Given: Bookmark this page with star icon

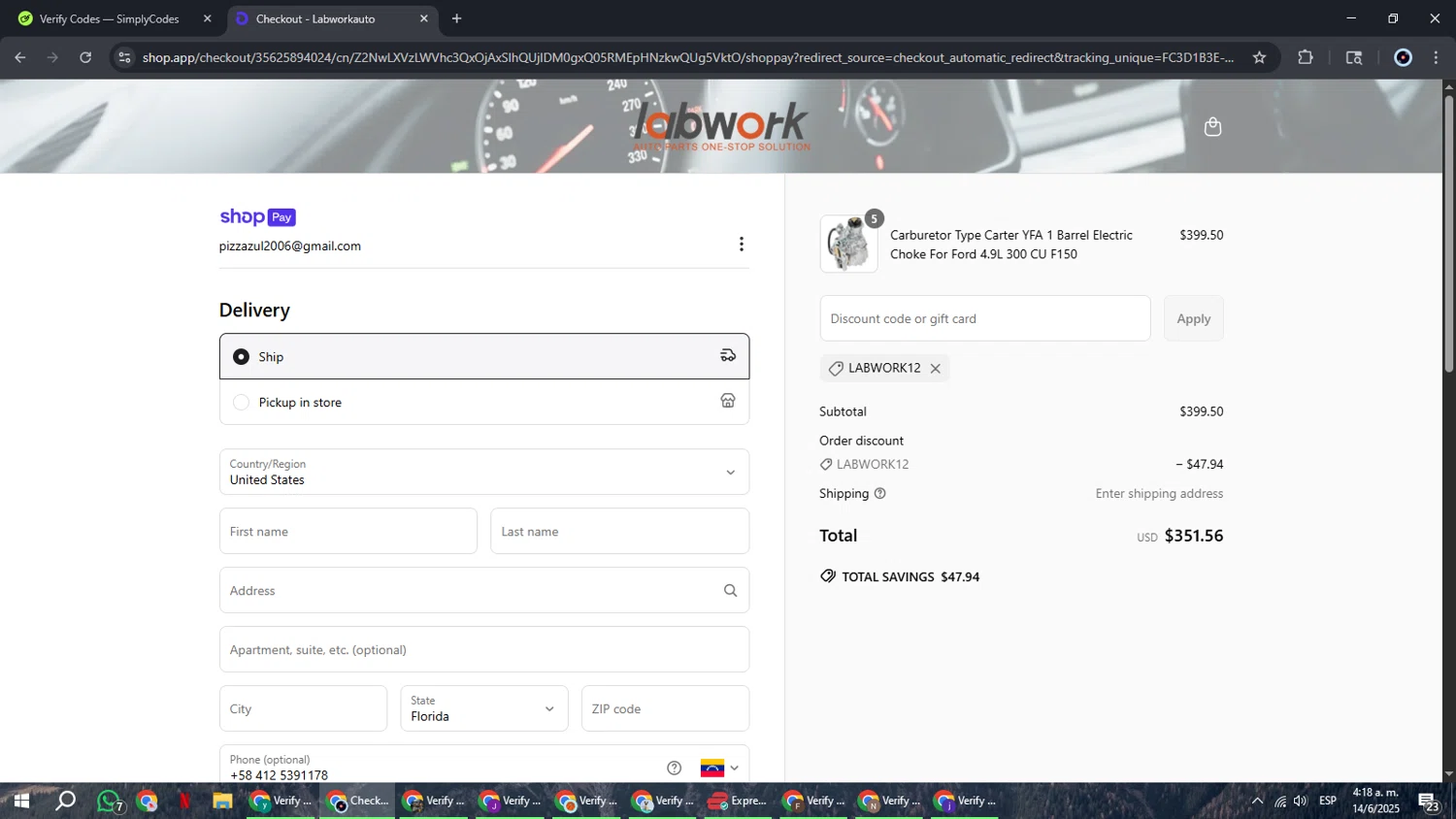Looking at the screenshot, I should coord(1259,57).
